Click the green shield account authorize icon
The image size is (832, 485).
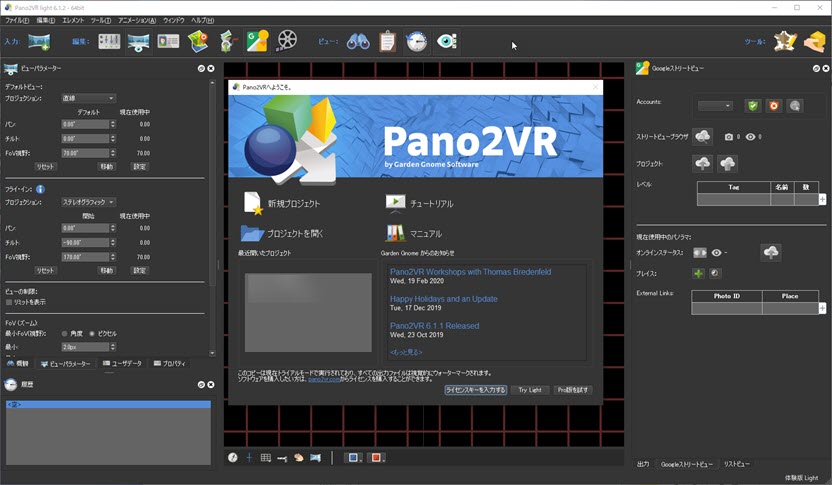(x=752, y=106)
